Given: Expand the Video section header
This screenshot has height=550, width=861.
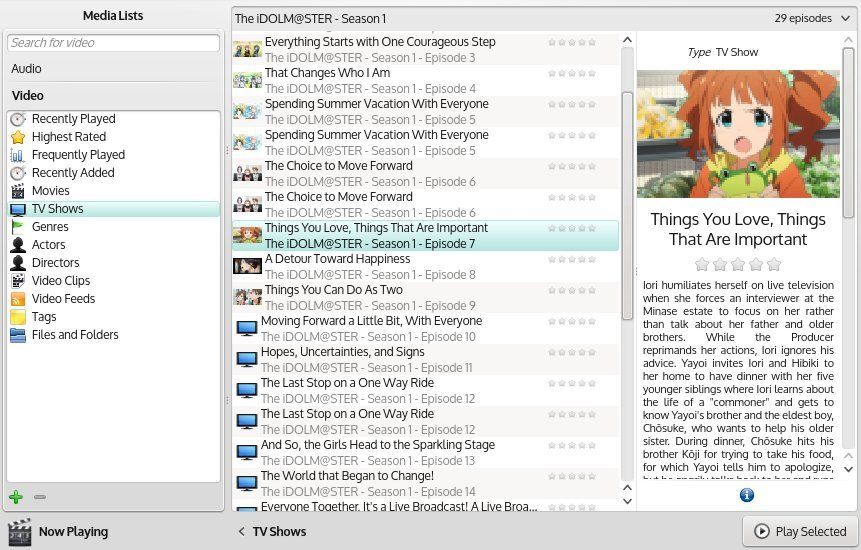Looking at the screenshot, I should (27, 96).
